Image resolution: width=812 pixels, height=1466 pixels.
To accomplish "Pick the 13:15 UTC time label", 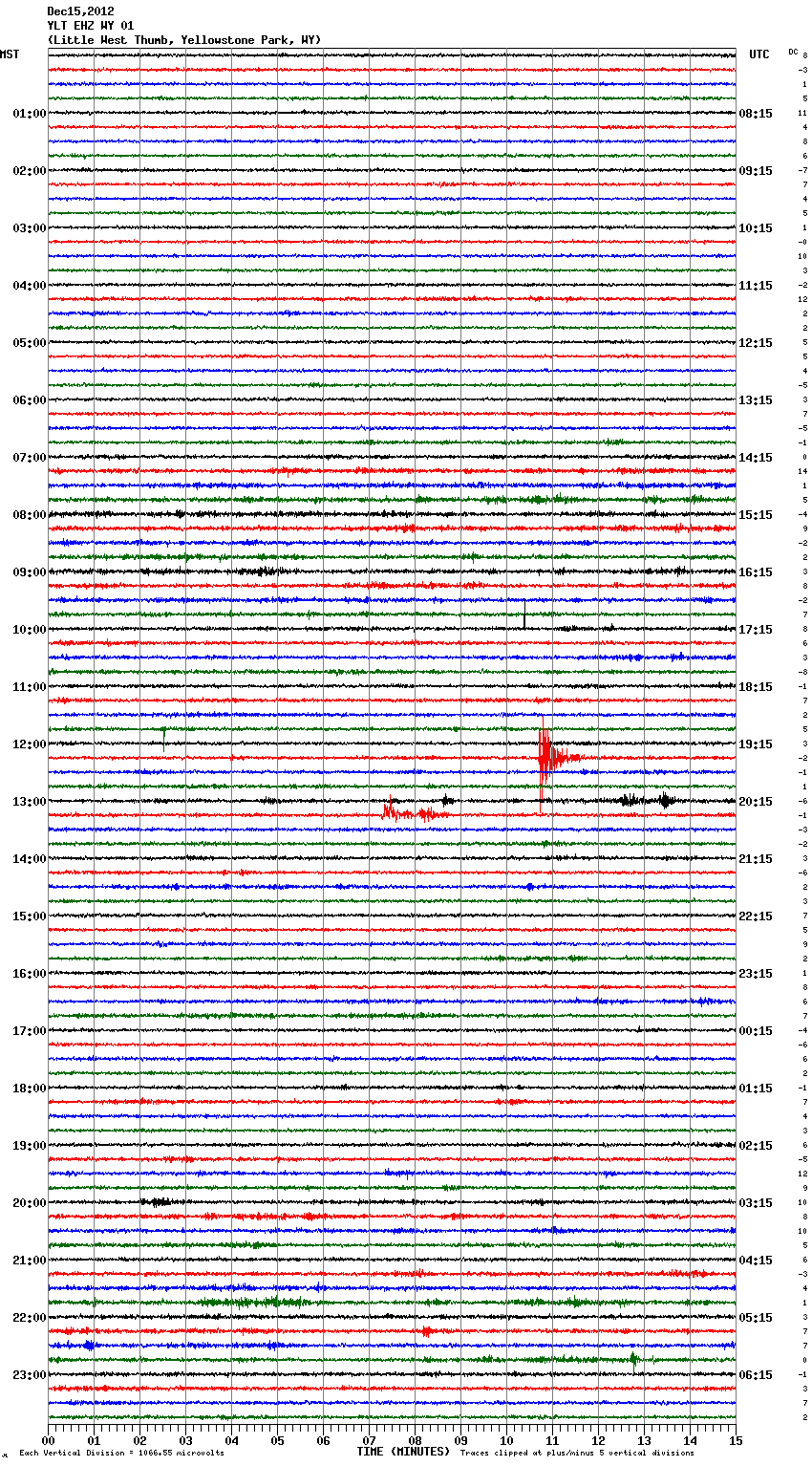I will [756, 400].
